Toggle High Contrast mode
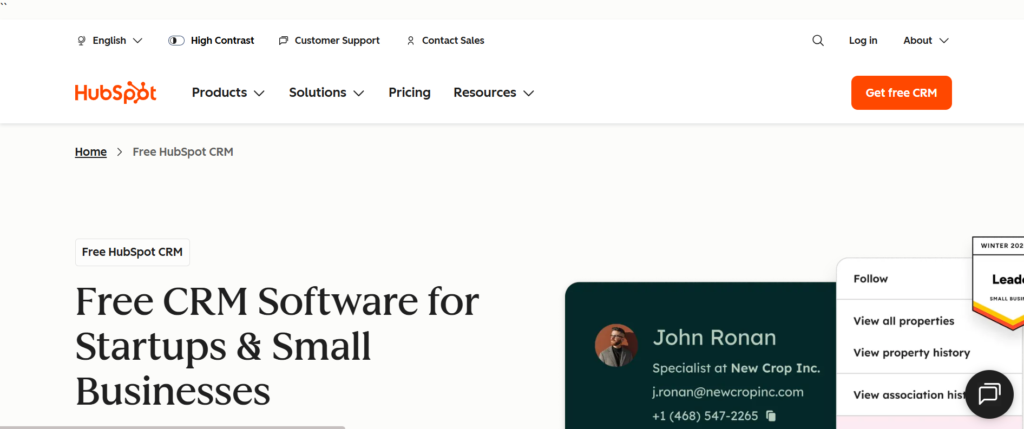 (x=176, y=41)
